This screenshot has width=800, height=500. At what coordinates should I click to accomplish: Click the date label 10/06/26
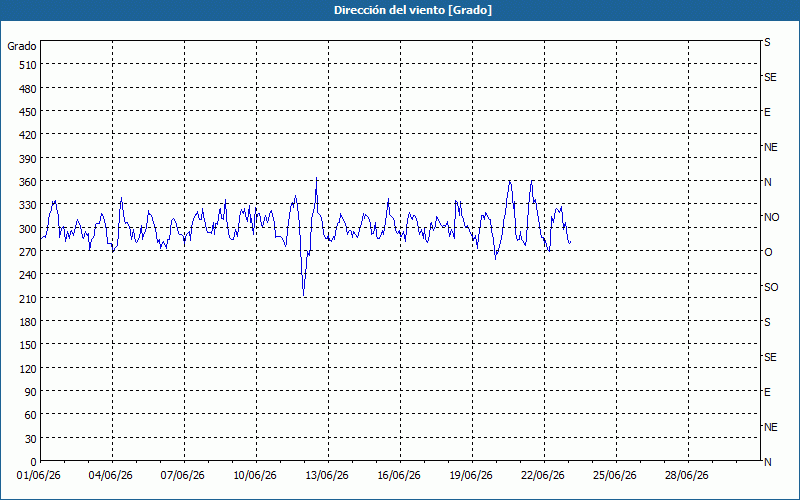[x=255, y=476]
